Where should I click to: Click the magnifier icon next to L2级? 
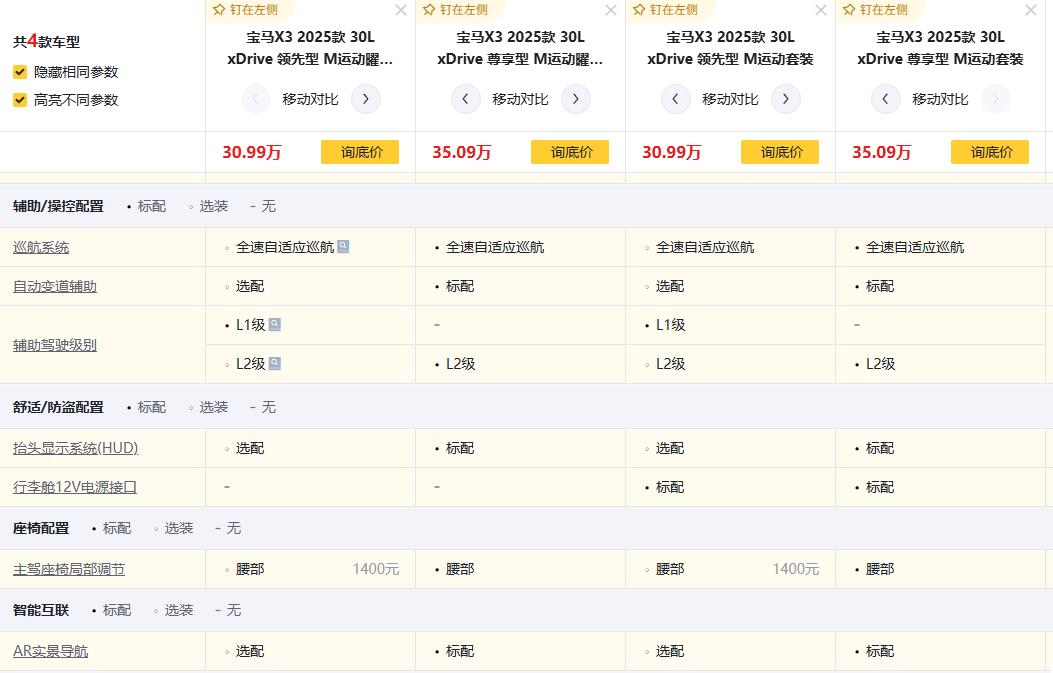[x=275, y=363]
